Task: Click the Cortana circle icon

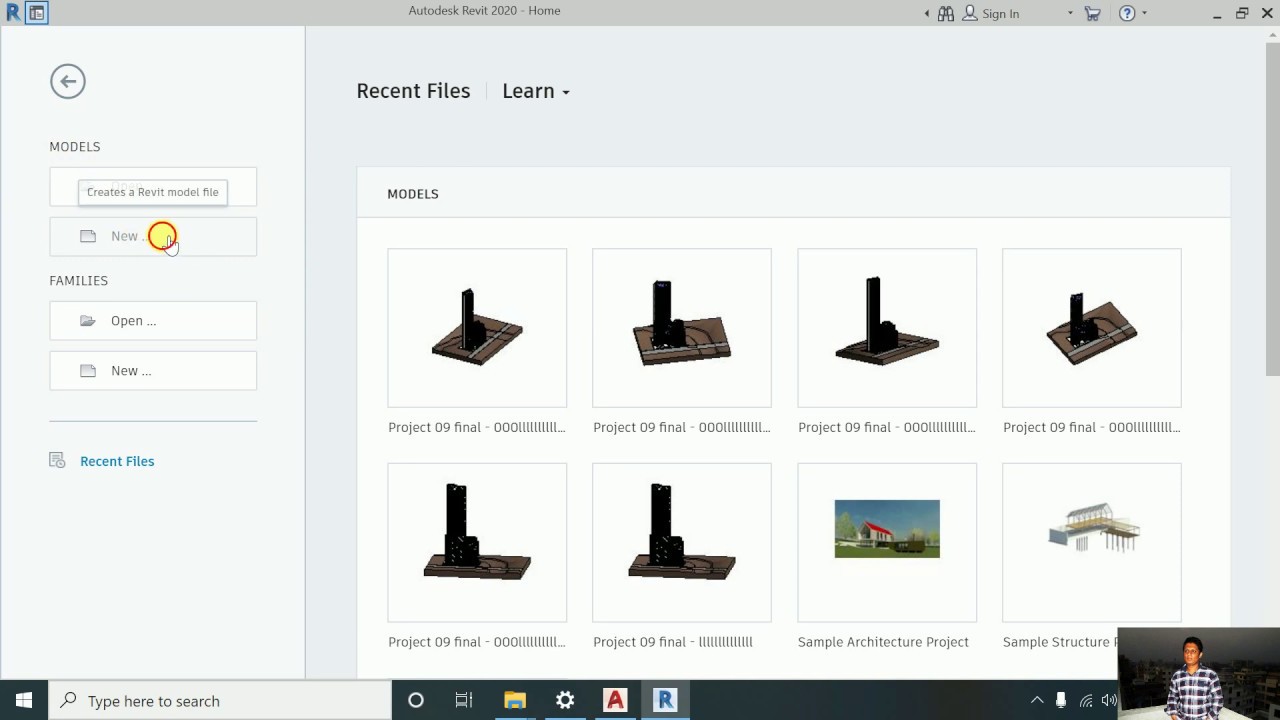Action: (416, 701)
